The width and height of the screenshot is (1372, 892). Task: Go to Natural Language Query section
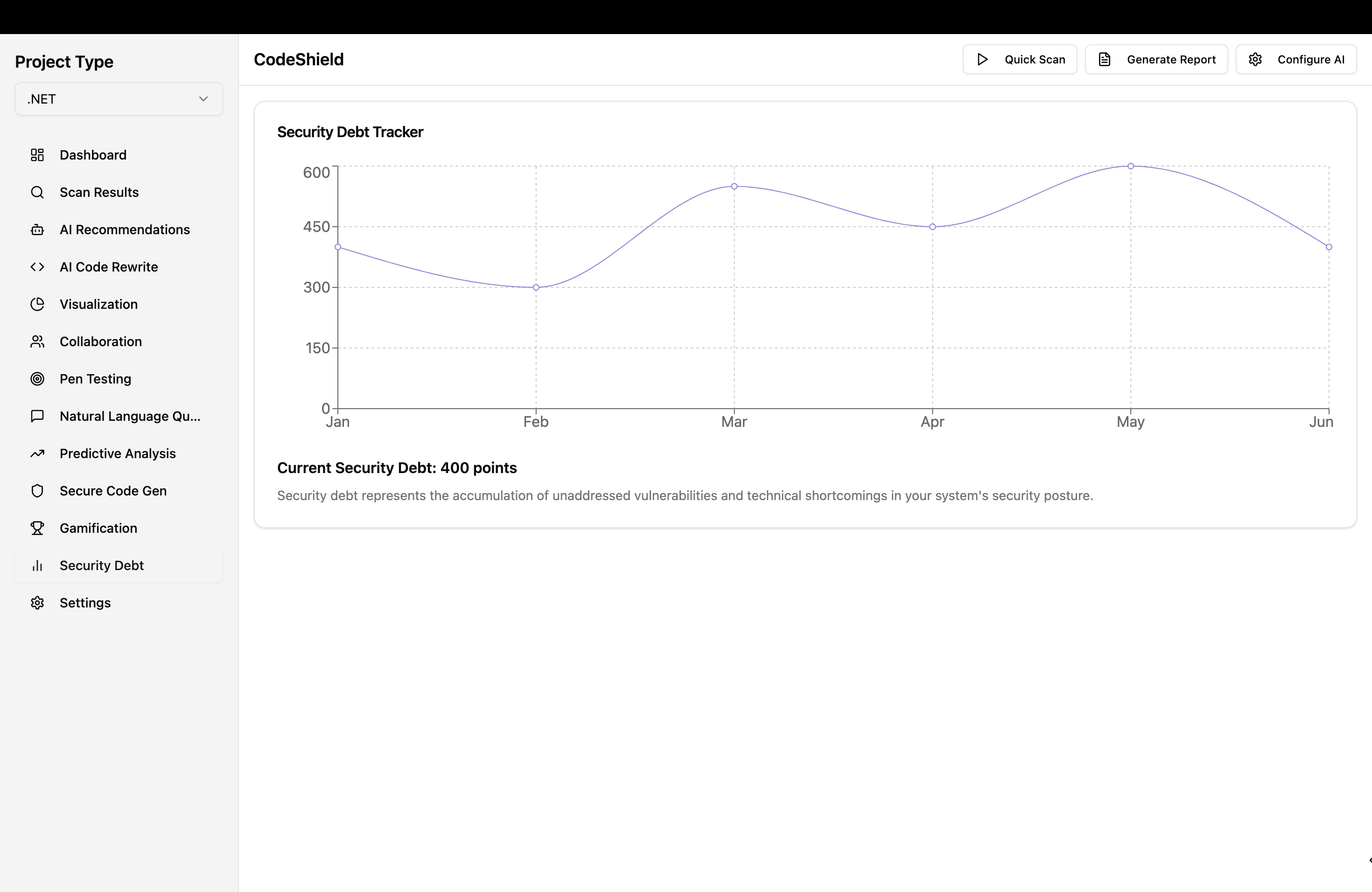130,417
